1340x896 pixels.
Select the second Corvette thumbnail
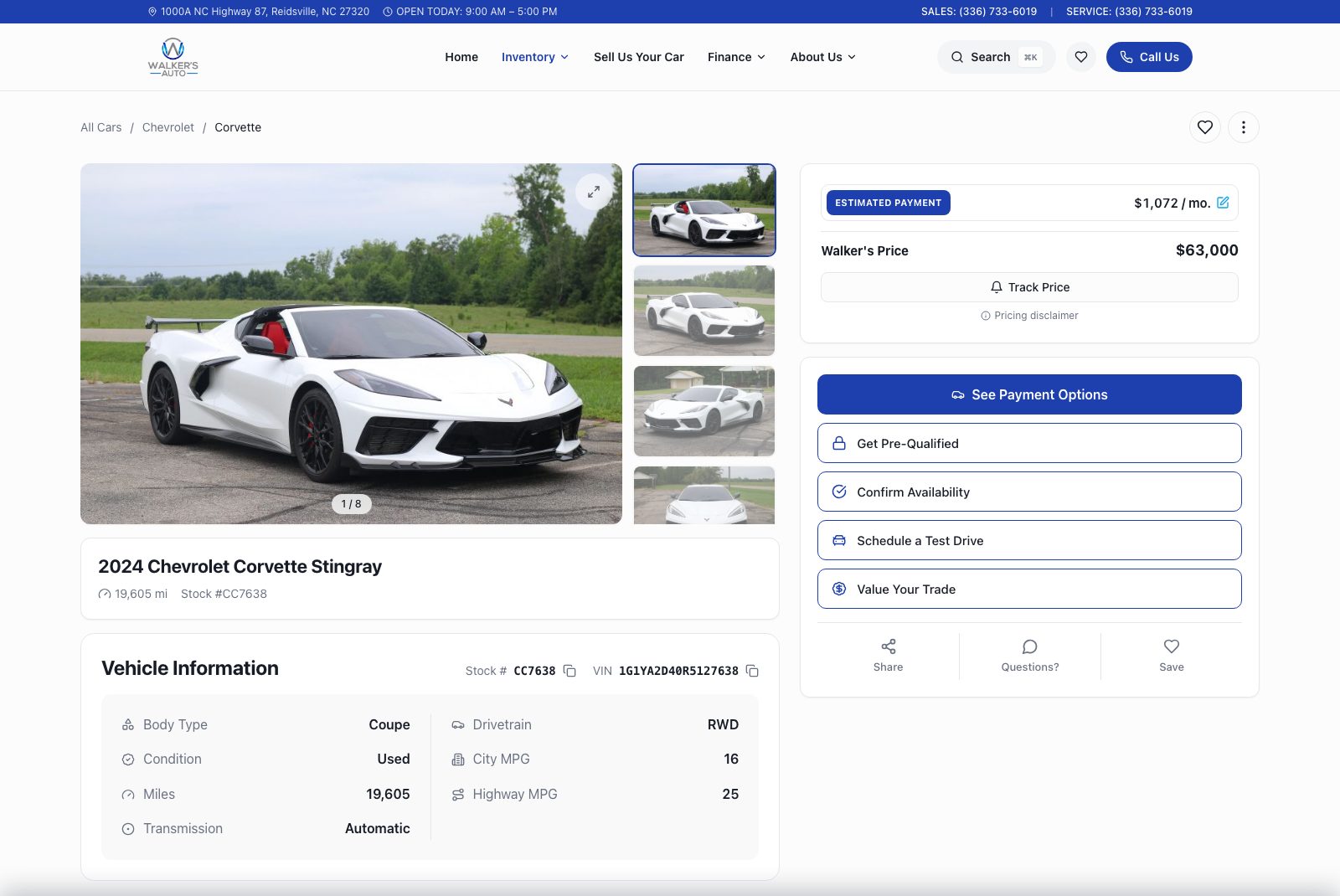[x=704, y=311]
